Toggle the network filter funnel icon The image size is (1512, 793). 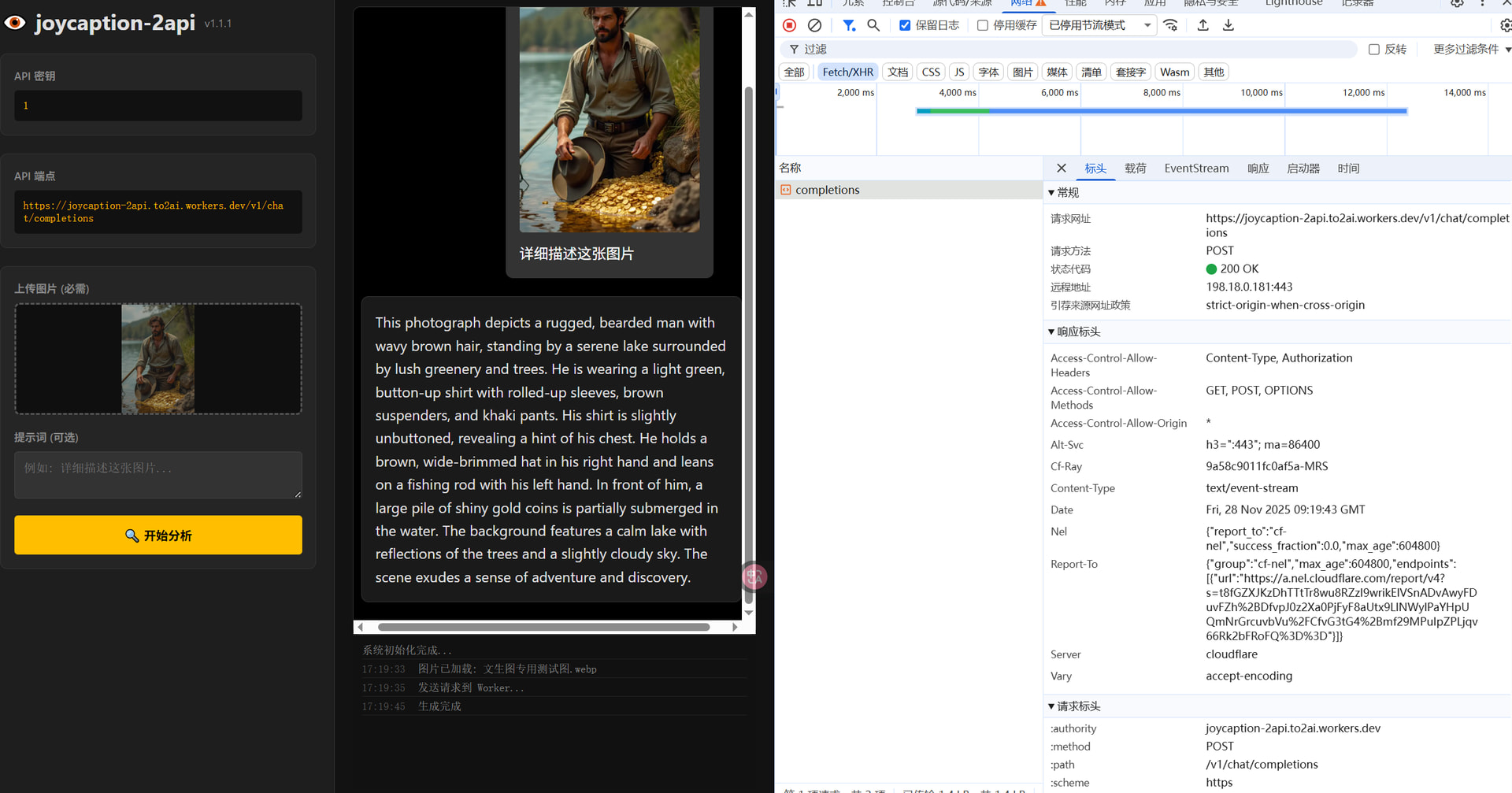point(848,25)
